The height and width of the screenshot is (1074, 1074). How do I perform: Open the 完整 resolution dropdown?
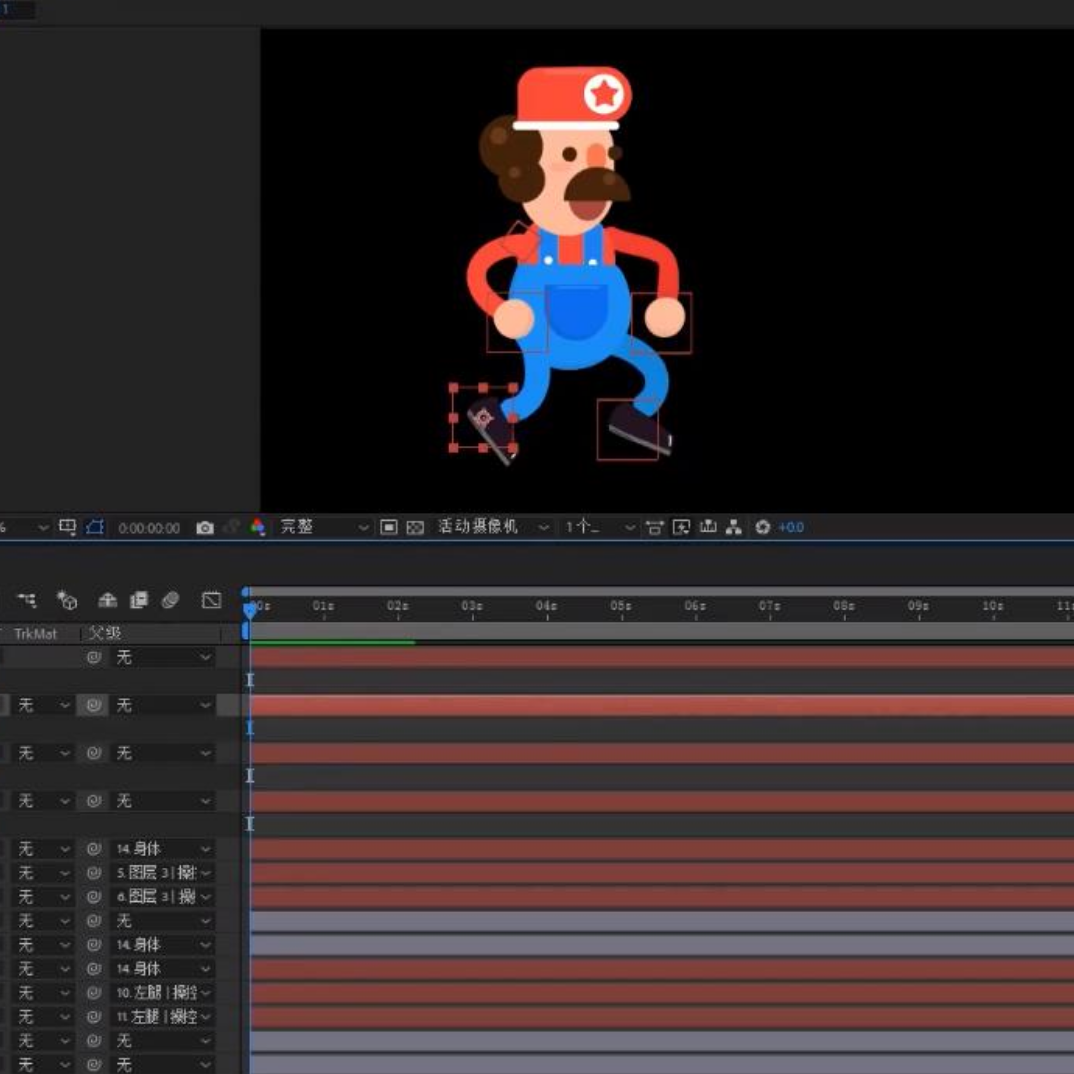[x=323, y=527]
